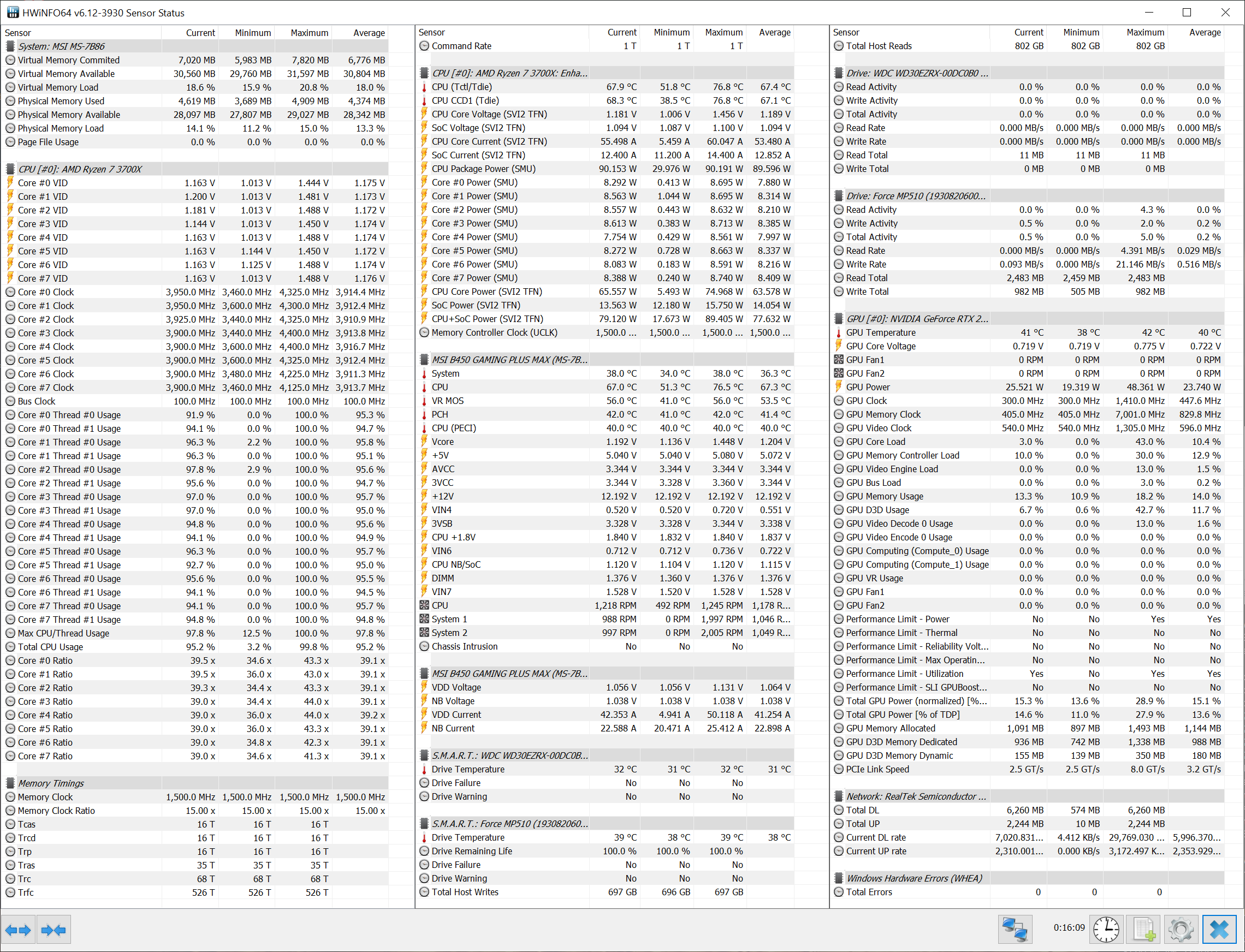
Task: Collapse the Memory Timings section header
Action: pyautogui.click(x=51, y=783)
